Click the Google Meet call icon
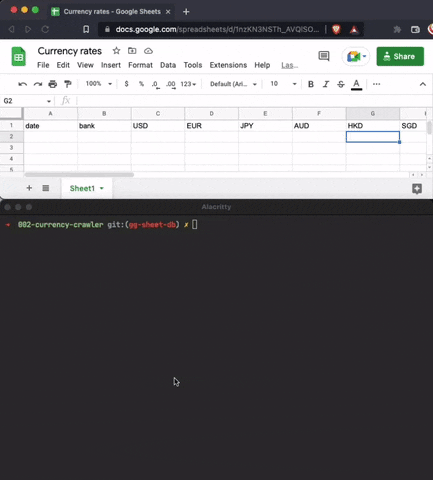This screenshot has width=433, height=480. point(353,56)
